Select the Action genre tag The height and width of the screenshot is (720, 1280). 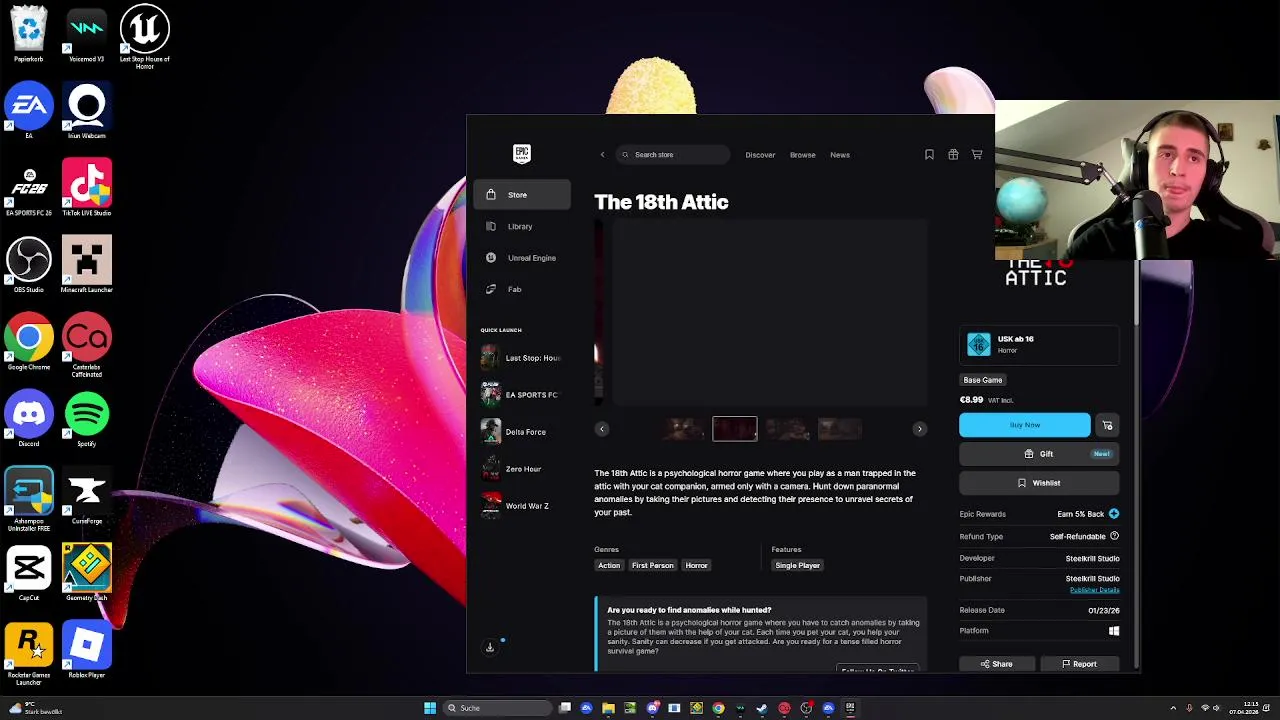click(609, 566)
